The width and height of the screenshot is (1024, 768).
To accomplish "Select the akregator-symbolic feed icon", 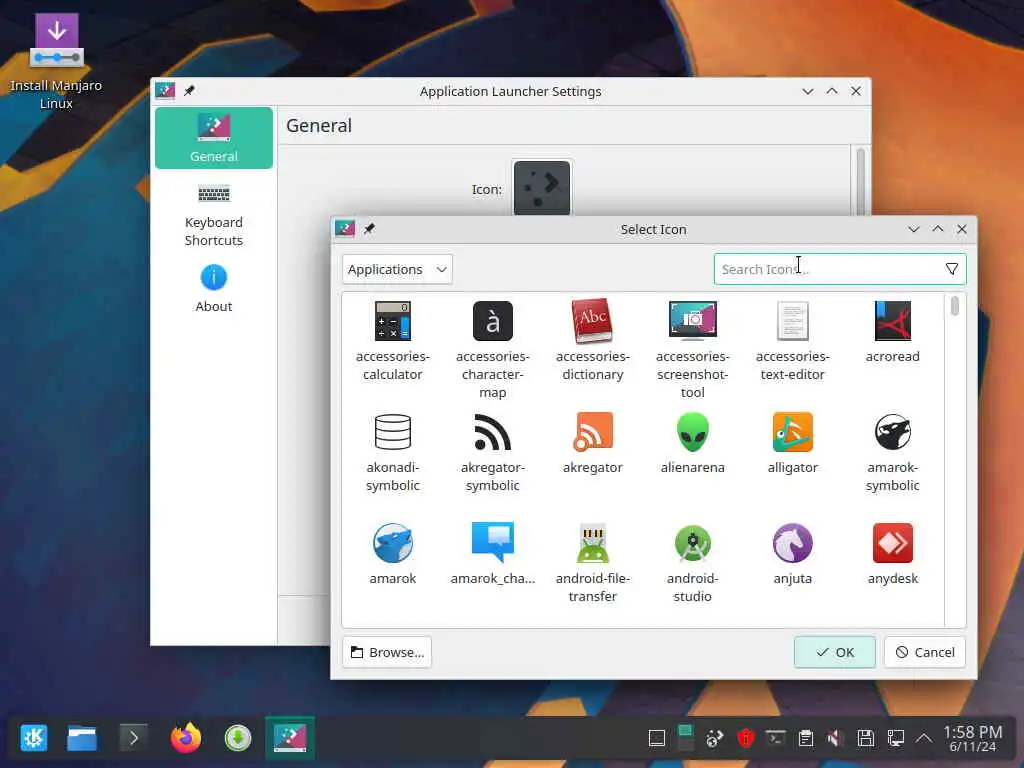I will pos(492,432).
